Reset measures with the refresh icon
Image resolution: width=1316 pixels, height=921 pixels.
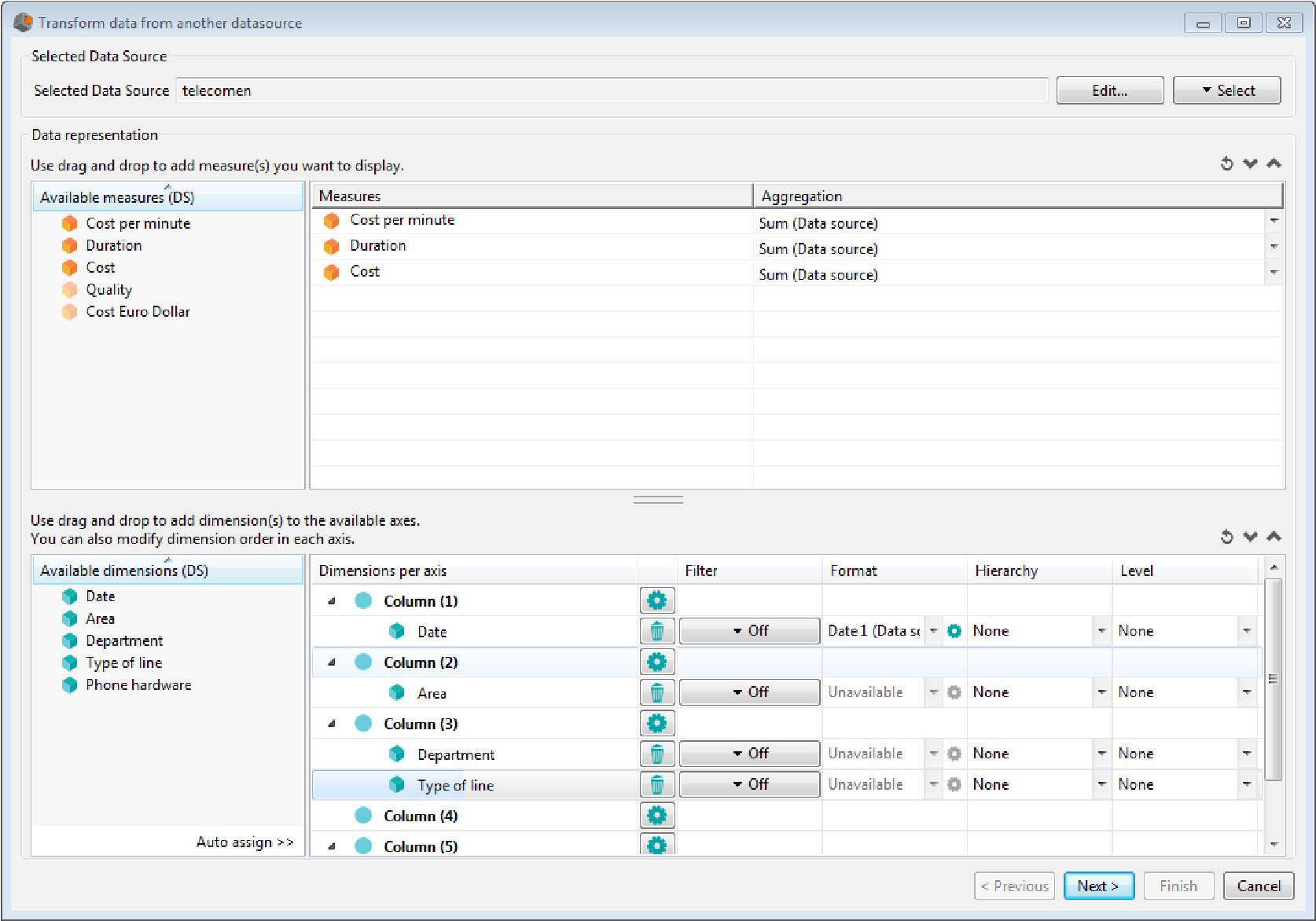(x=1226, y=163)
